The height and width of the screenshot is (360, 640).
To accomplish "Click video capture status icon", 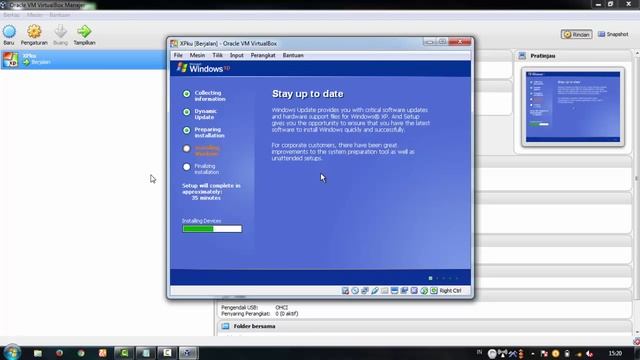I will click(404, 291).
